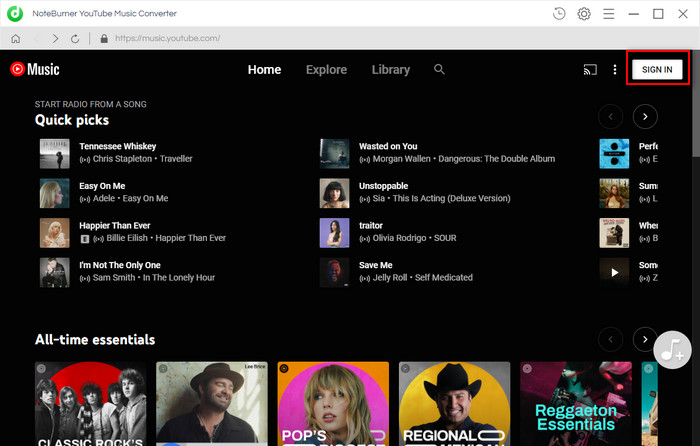The width and height of the screenshot is (700, 446).
Task: Open the Adele artist link
Action: click(104, 198)
